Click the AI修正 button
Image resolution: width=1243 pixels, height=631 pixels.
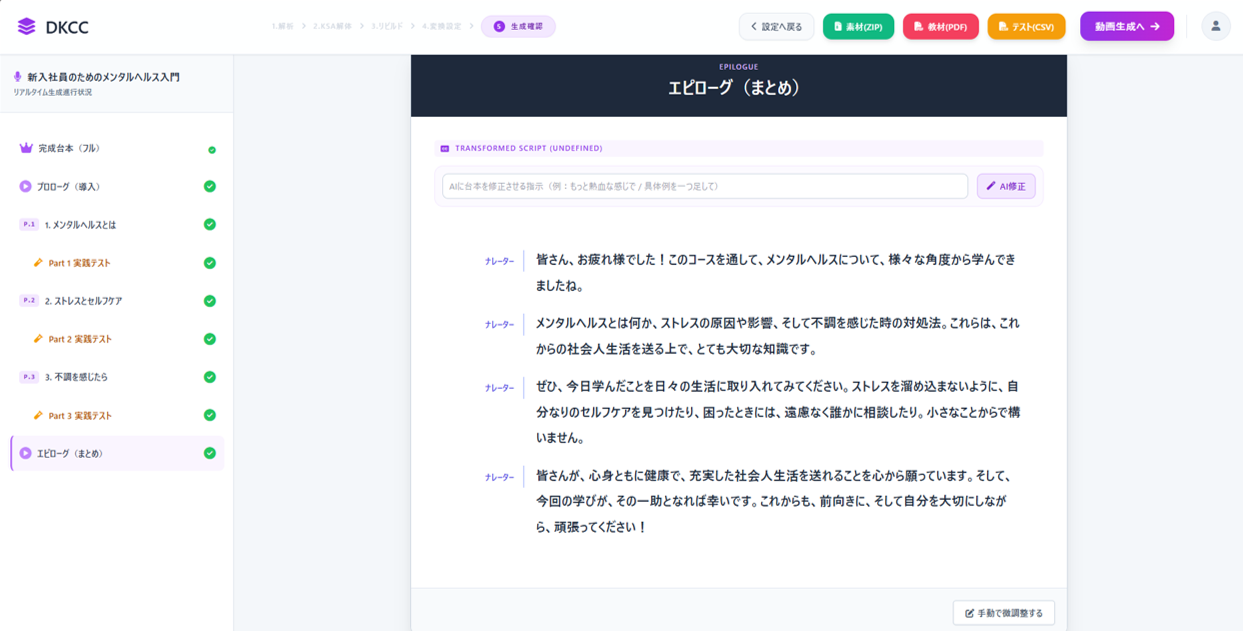1006,186
